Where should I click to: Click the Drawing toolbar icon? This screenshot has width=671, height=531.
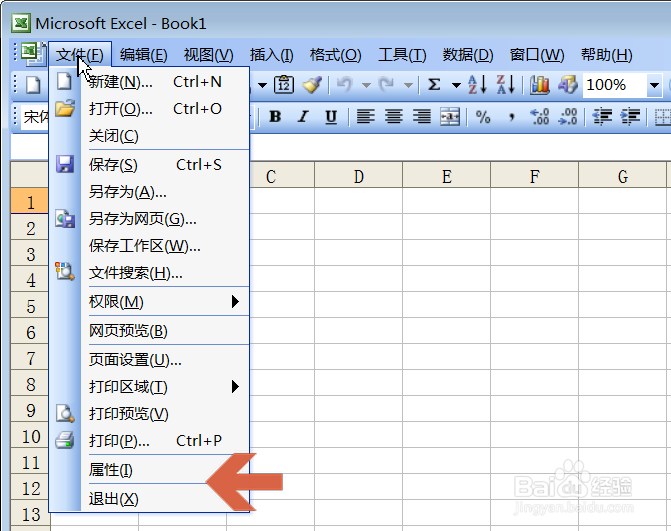pyautogui.click(x=568, y=84)
